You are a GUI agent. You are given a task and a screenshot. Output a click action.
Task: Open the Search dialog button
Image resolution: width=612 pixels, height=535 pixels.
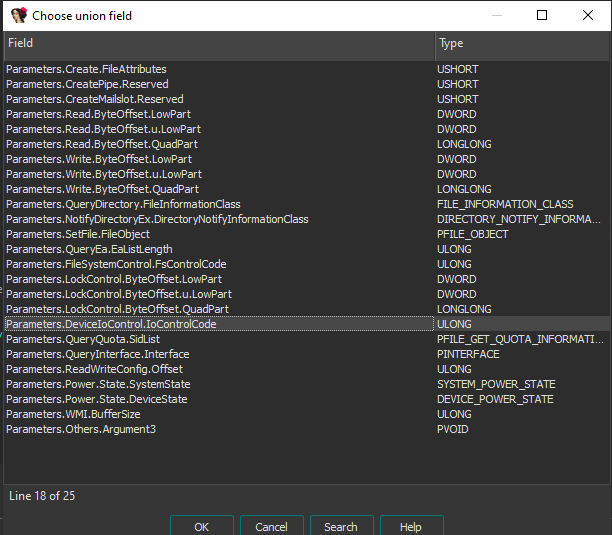pyautogui.click(x=340, y=526)
